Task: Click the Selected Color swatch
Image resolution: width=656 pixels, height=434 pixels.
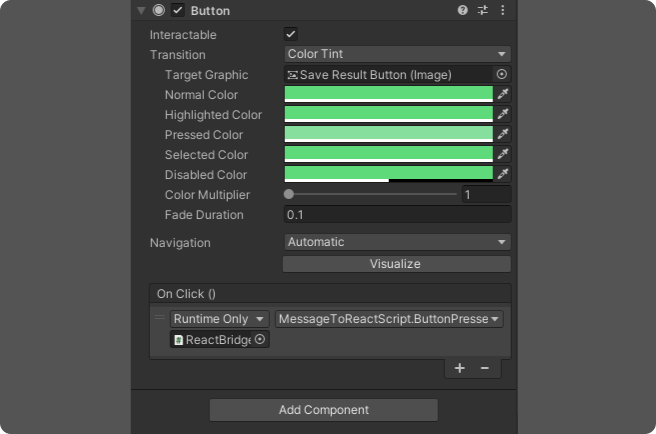Action: 389,154
